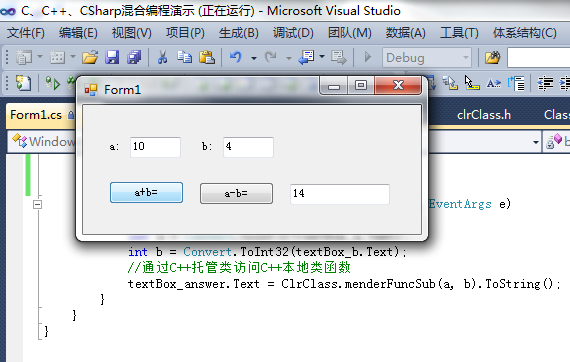This screenshot has width=570, height=362.
Task: Click the 'b' input field containing 4
Action: coord(248,147)
